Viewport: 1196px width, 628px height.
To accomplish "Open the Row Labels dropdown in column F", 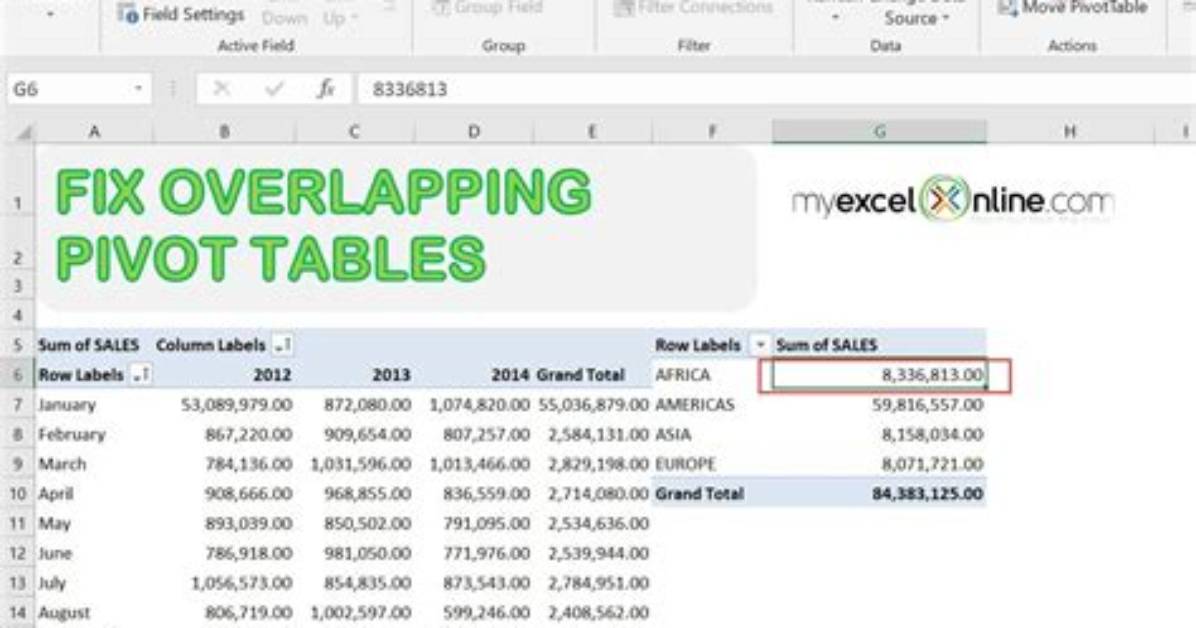I will [x=760, y=345].
